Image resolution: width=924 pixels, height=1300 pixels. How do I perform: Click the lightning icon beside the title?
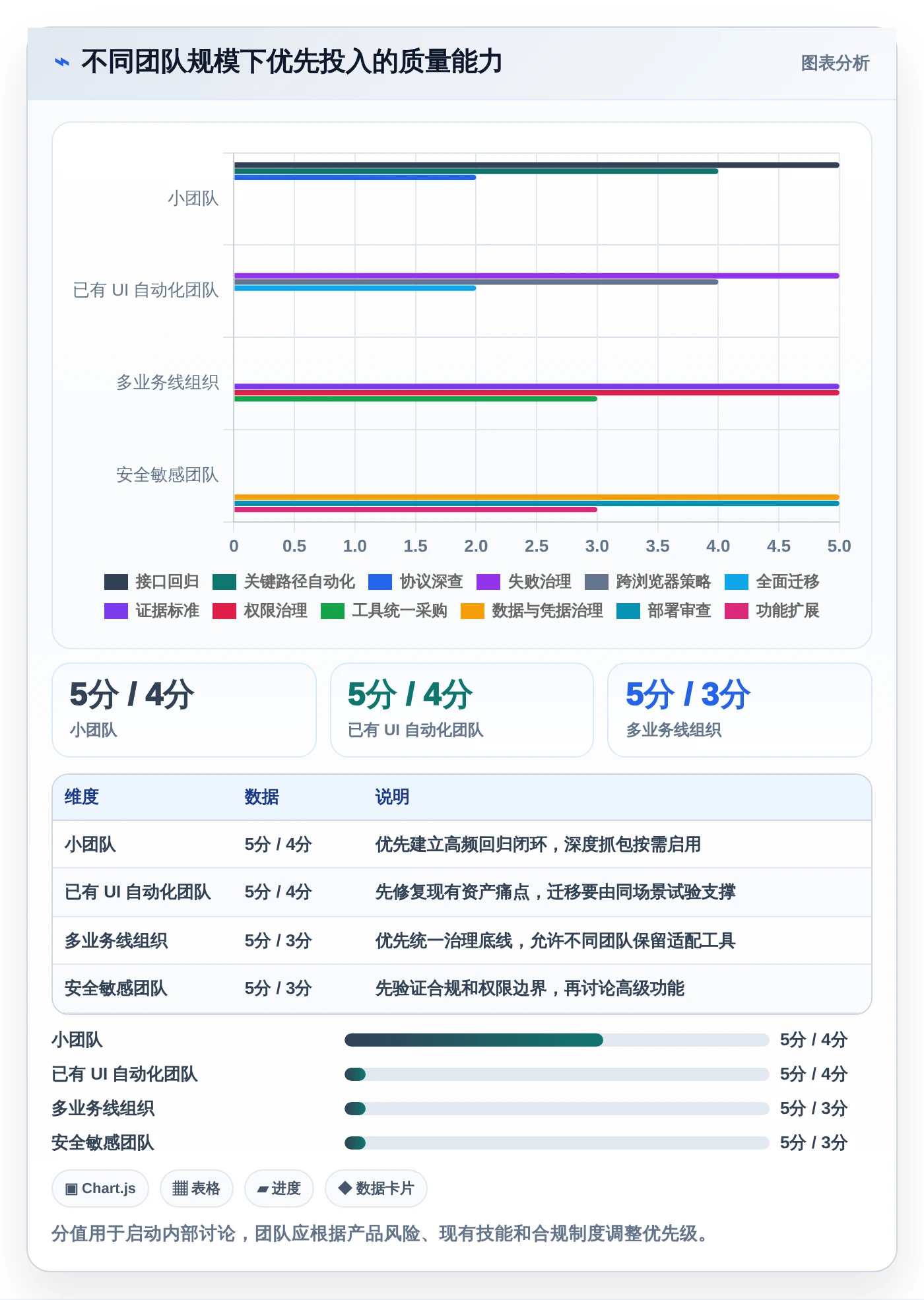pyautogui.click(x=61, y=62)
